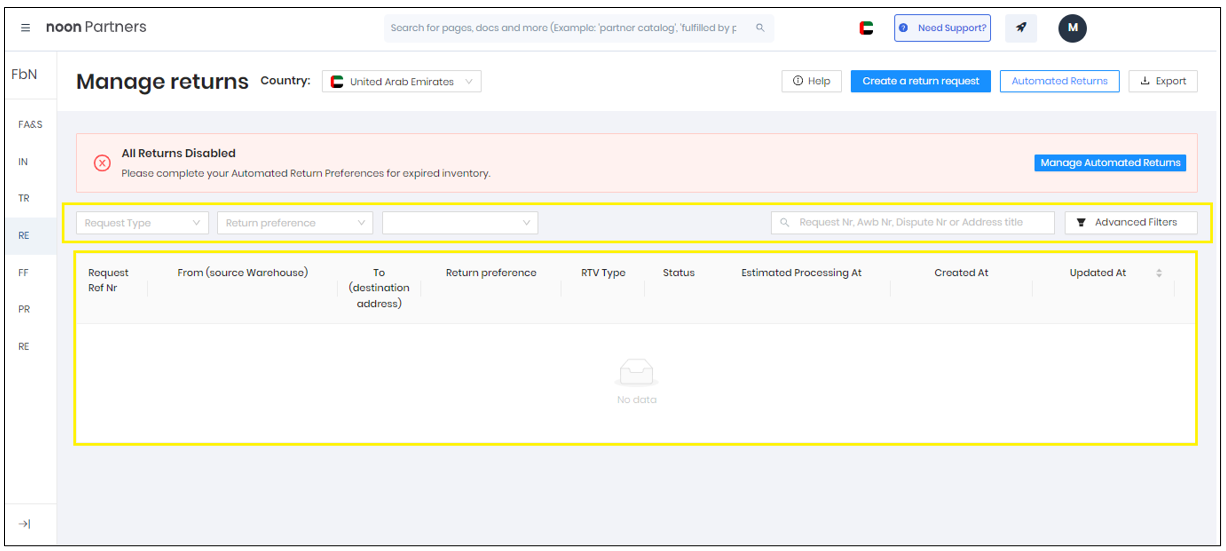Expand the Country dropdown
The height and width of the screenshot is (551, 1226).
(x=402, y=82)
